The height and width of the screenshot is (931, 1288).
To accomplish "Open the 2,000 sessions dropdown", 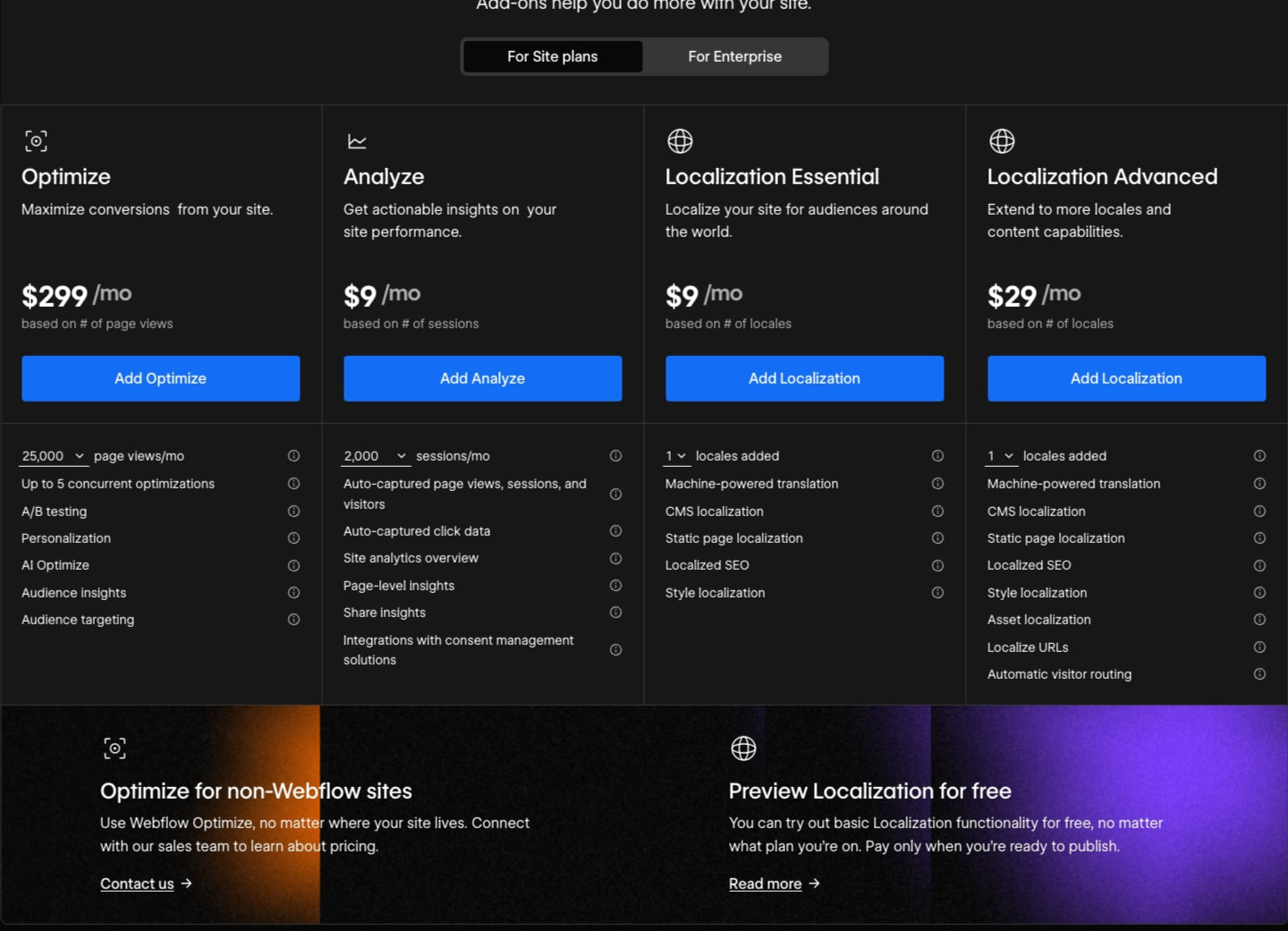I will [x=376, y=456].
